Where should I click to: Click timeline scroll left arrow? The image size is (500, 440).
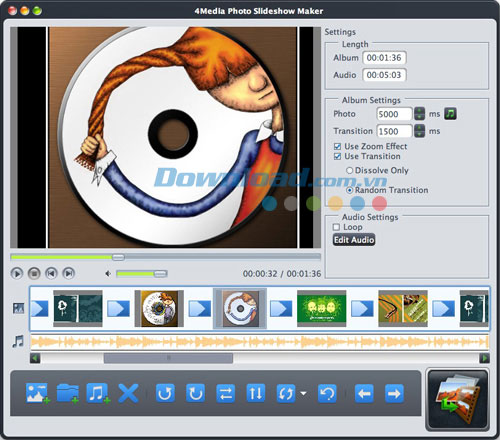pos(35,358)
